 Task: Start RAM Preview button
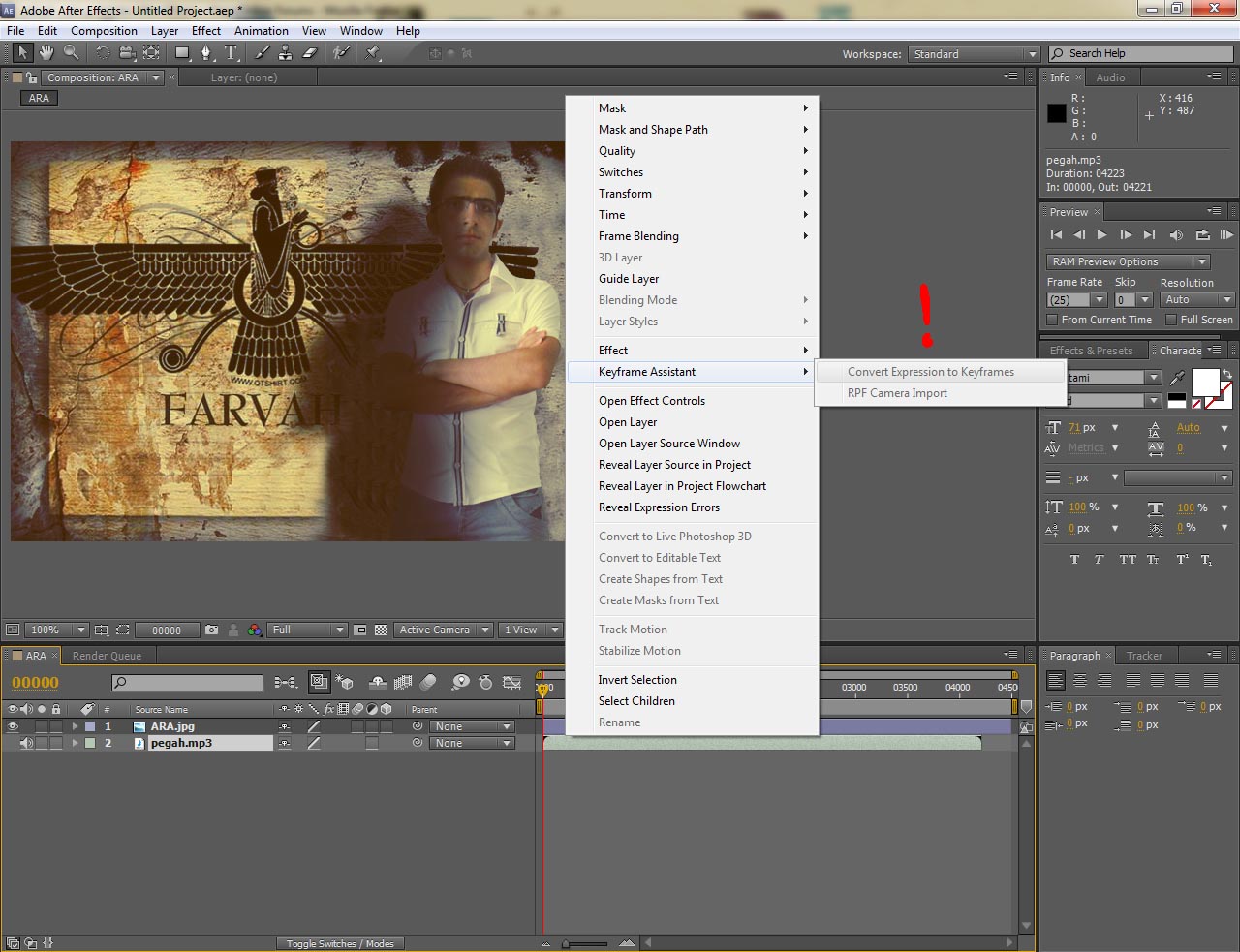click(1226, 234)
